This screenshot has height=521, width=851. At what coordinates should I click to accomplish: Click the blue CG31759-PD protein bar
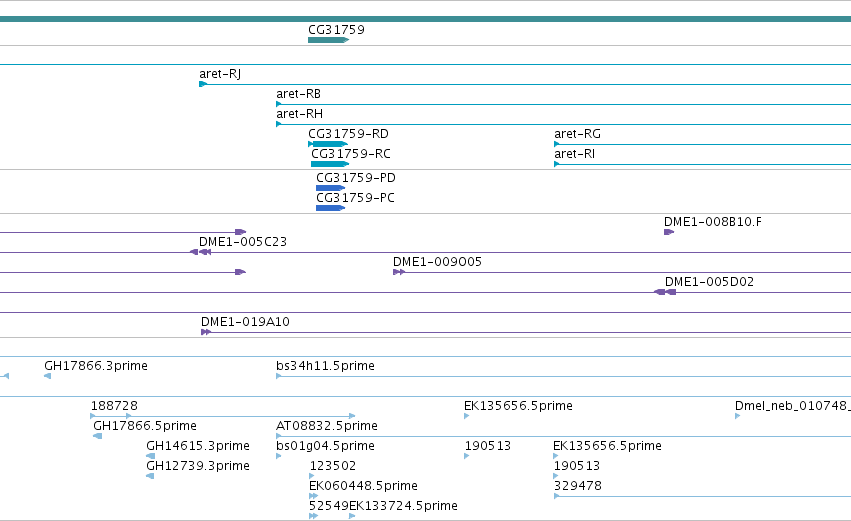tap(331, 188)
